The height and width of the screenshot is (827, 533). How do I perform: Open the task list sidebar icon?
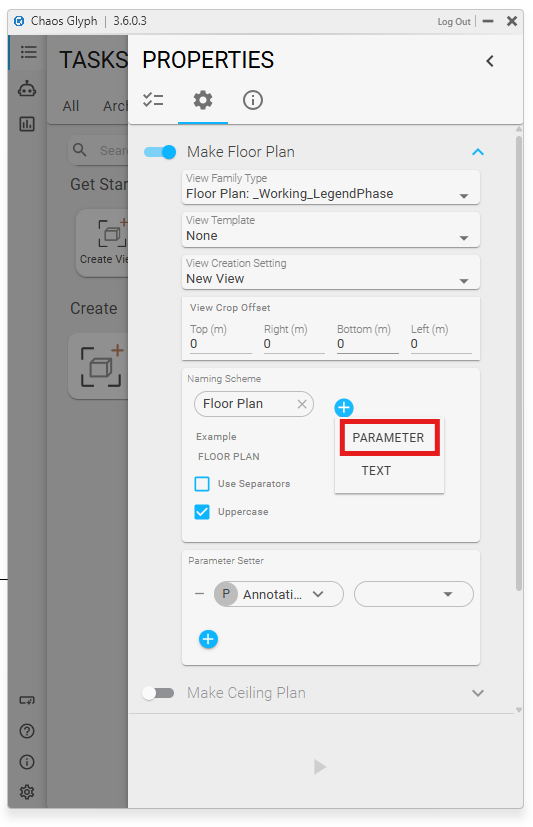[28, 52]
